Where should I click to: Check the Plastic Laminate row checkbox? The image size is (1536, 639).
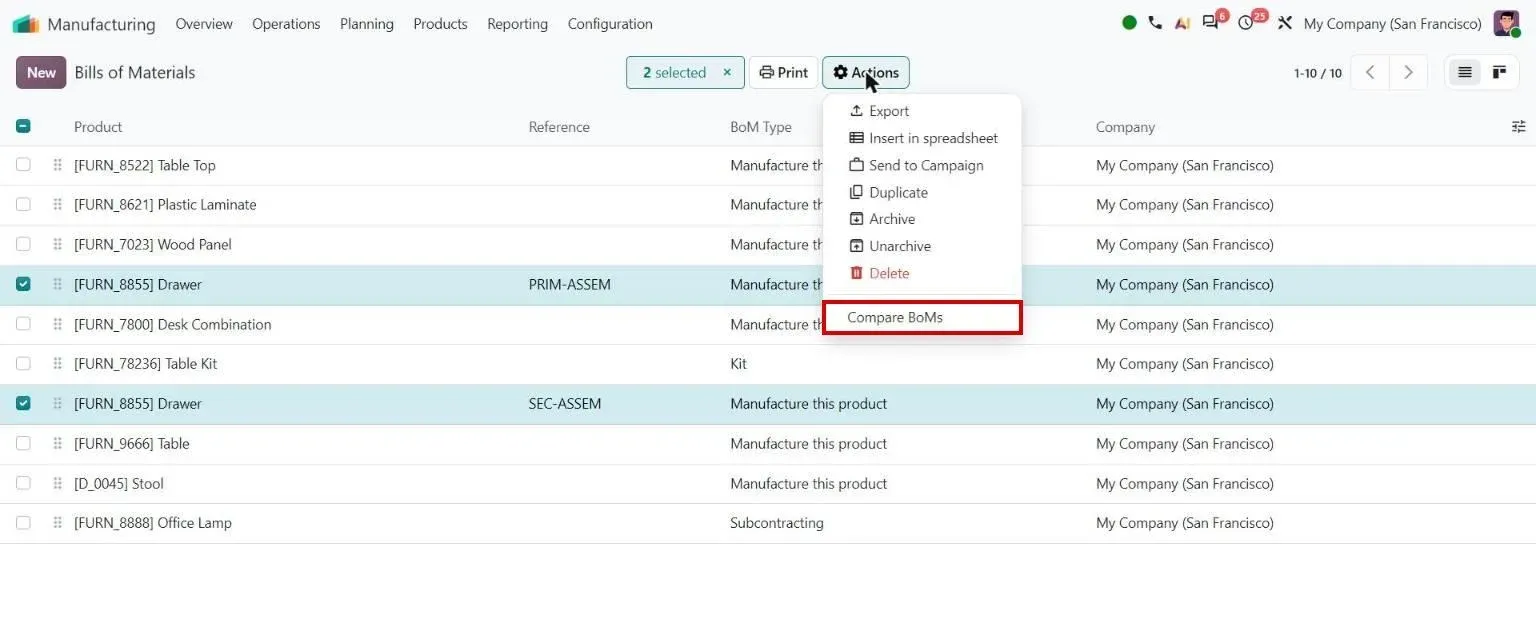[23, 204]
